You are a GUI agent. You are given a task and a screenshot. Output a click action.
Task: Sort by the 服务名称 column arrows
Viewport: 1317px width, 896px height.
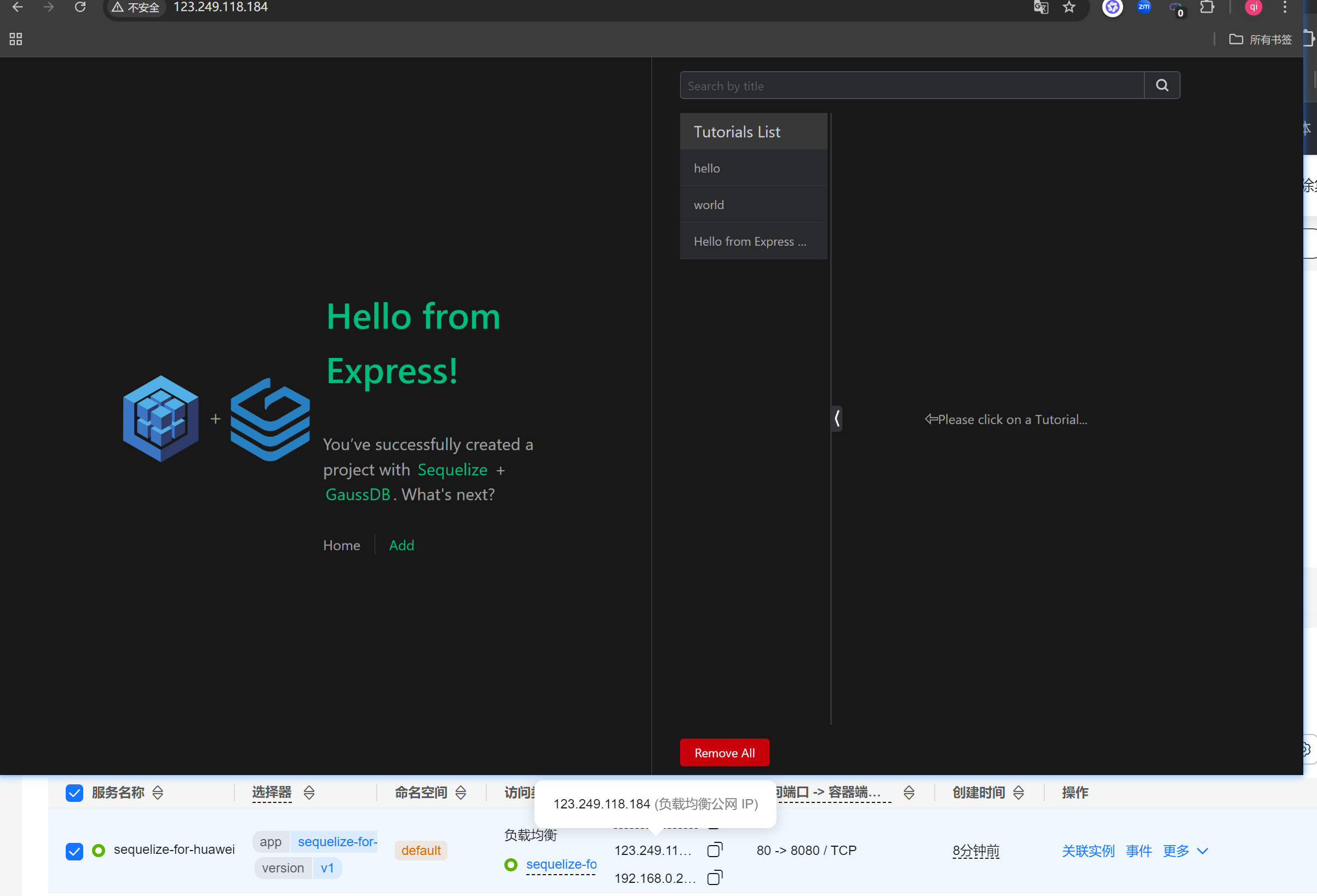[158, 793]
